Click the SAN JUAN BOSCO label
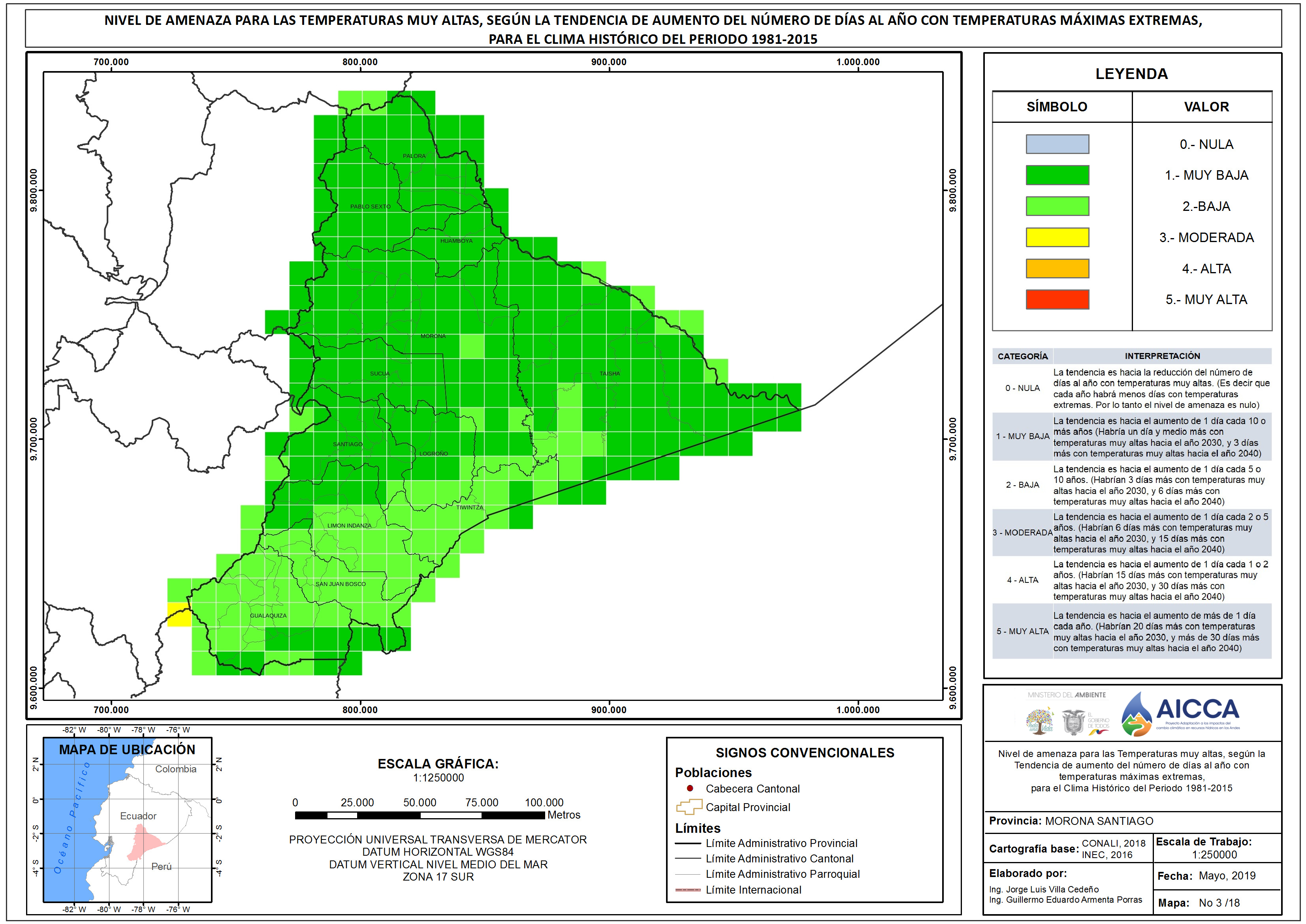This screenshot has width=1306, height=924. click(x=340, y=584)
